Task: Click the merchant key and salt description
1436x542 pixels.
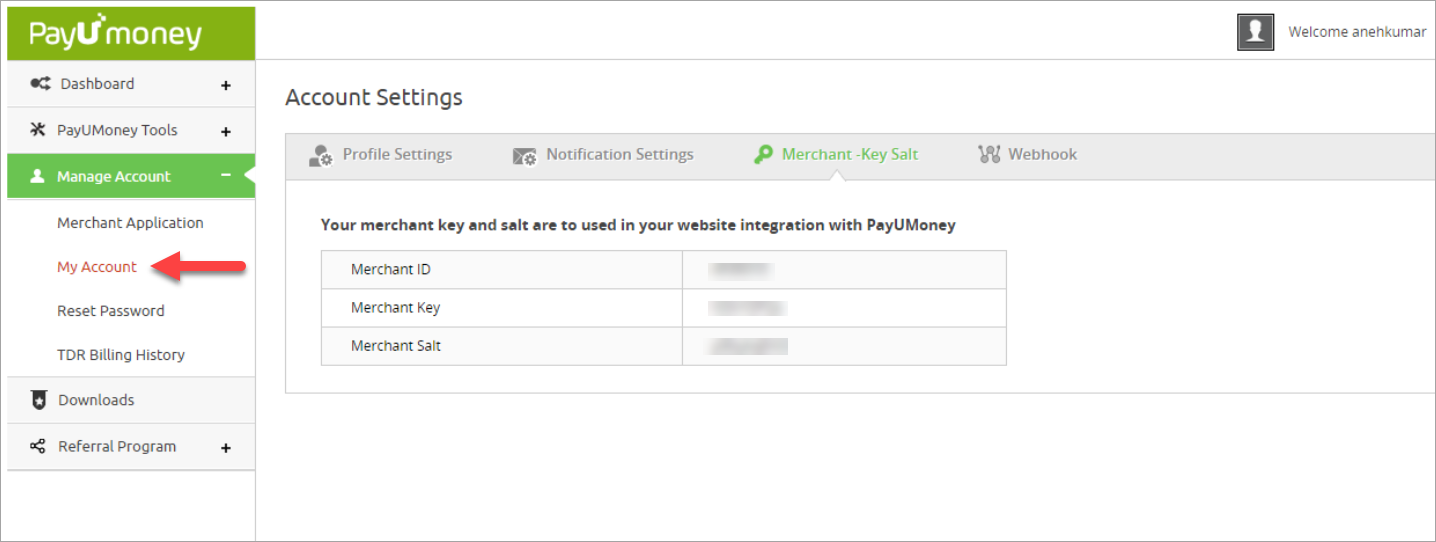Action: coord(638,225)
